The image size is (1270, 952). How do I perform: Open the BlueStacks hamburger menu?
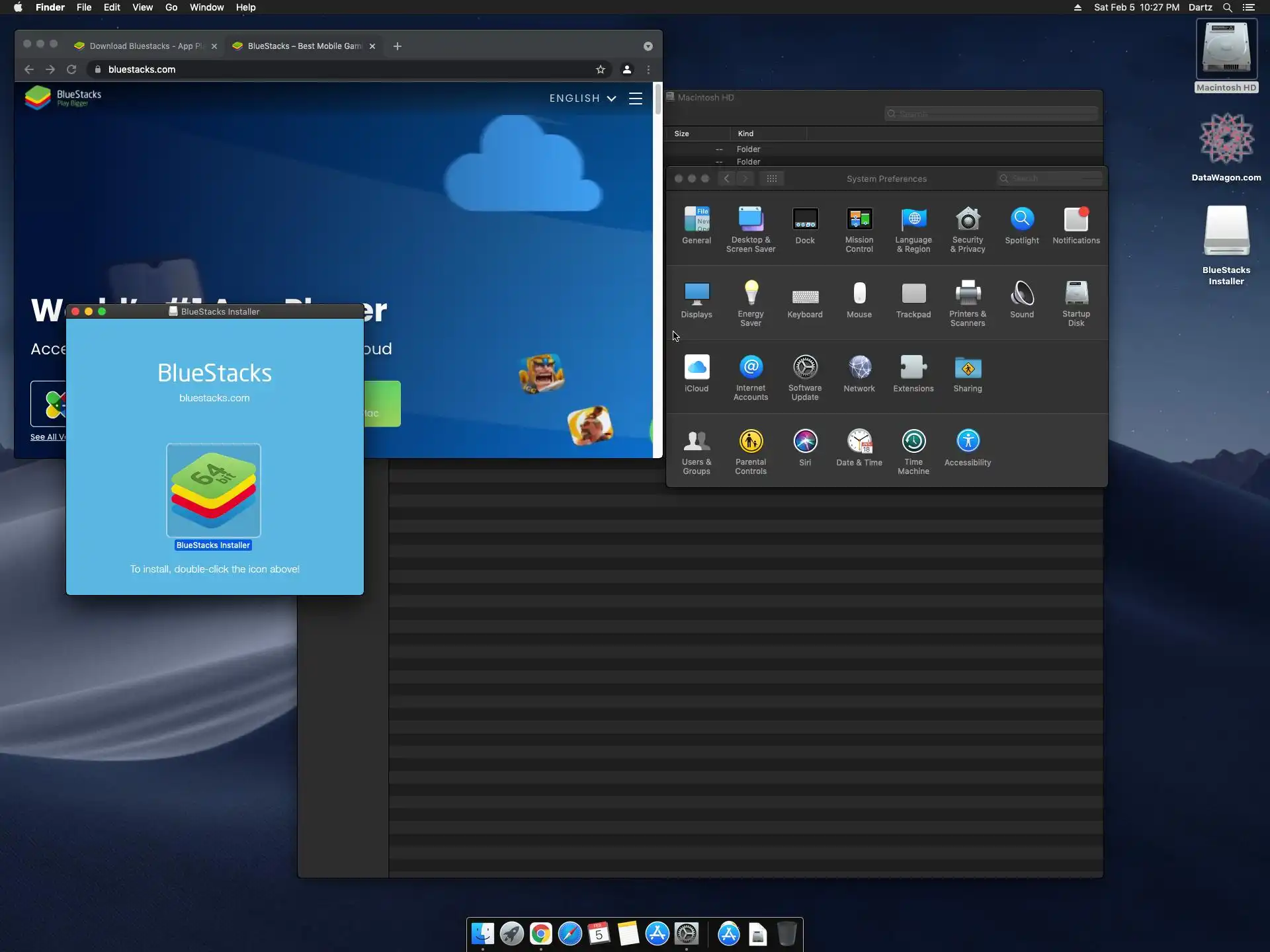(635, 99)
